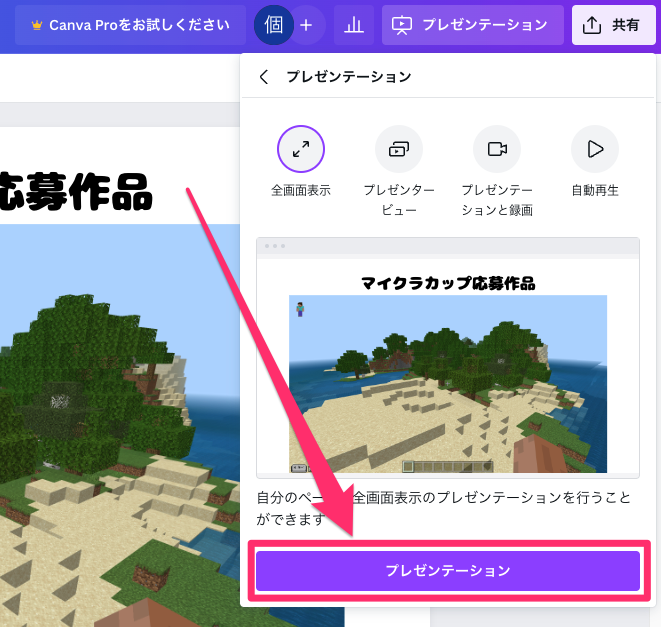The height and width of the screenshot is (627, 661).
Task: Open the 共有 share menu
Action: pos(613,25)
